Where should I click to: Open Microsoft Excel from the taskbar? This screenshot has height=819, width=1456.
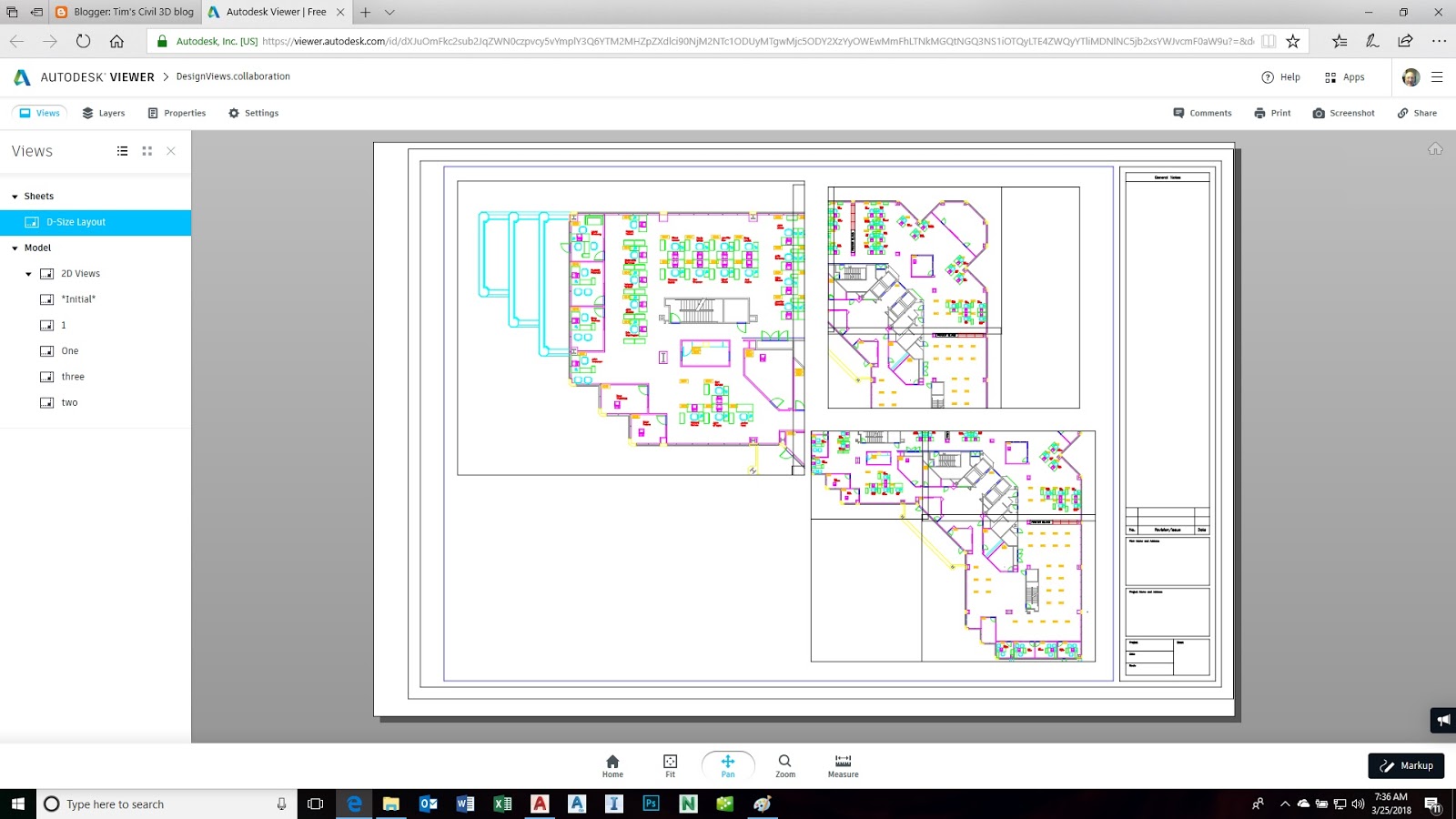click(502, 804)
